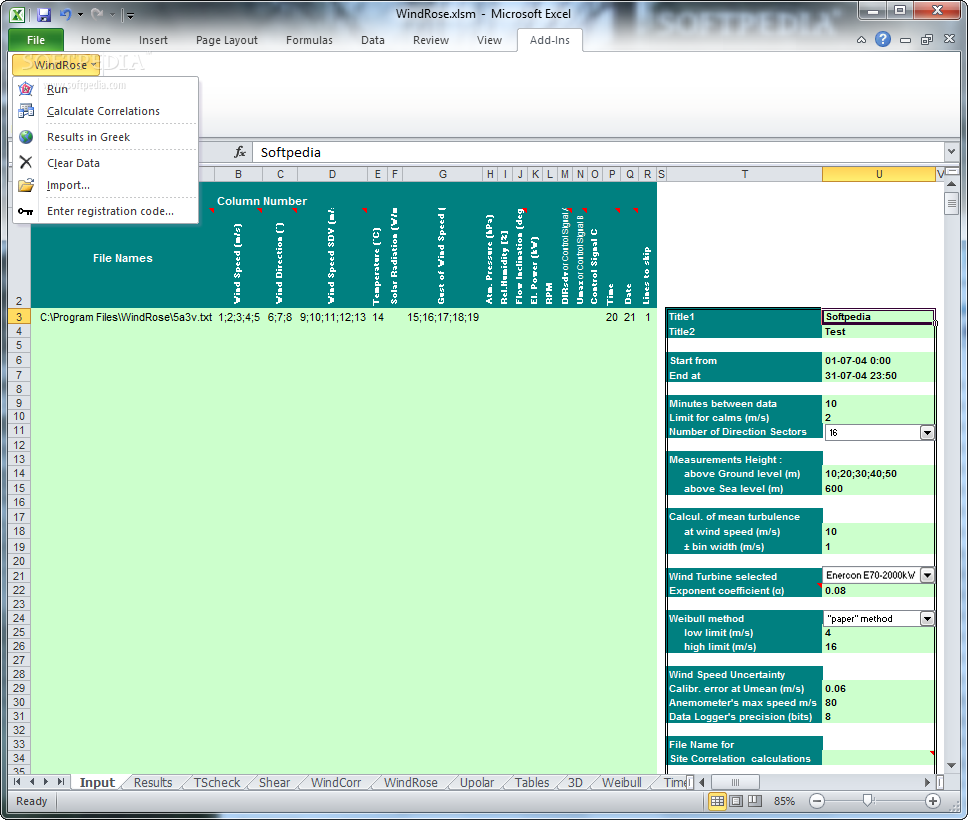This screenshot has height=820, width=968.
Task: Go to last sheet tab arrow
Action: coord(60,782)
